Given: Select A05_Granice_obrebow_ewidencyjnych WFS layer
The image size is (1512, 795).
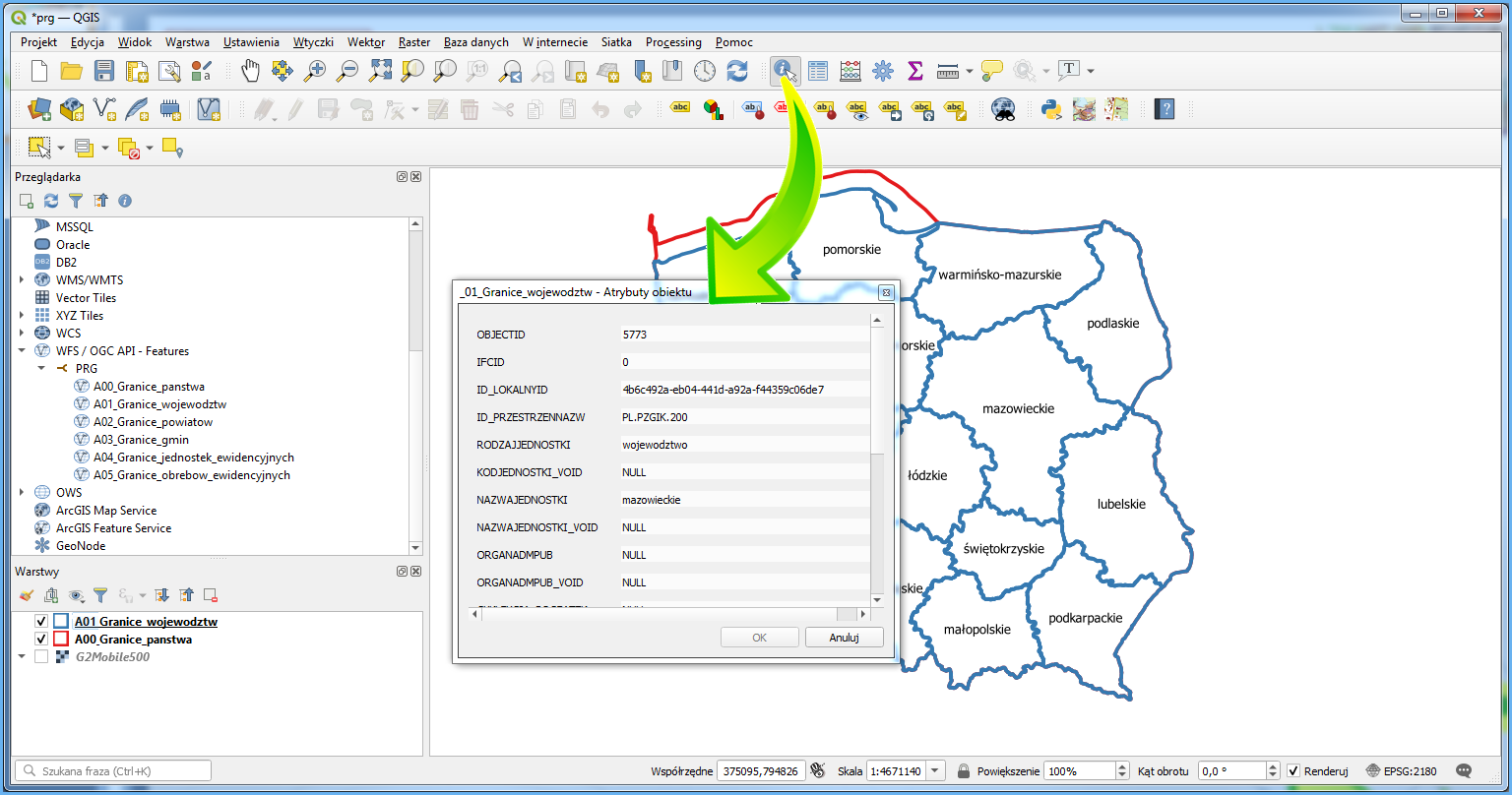Looking at the screenshot, I should [192, 475].
